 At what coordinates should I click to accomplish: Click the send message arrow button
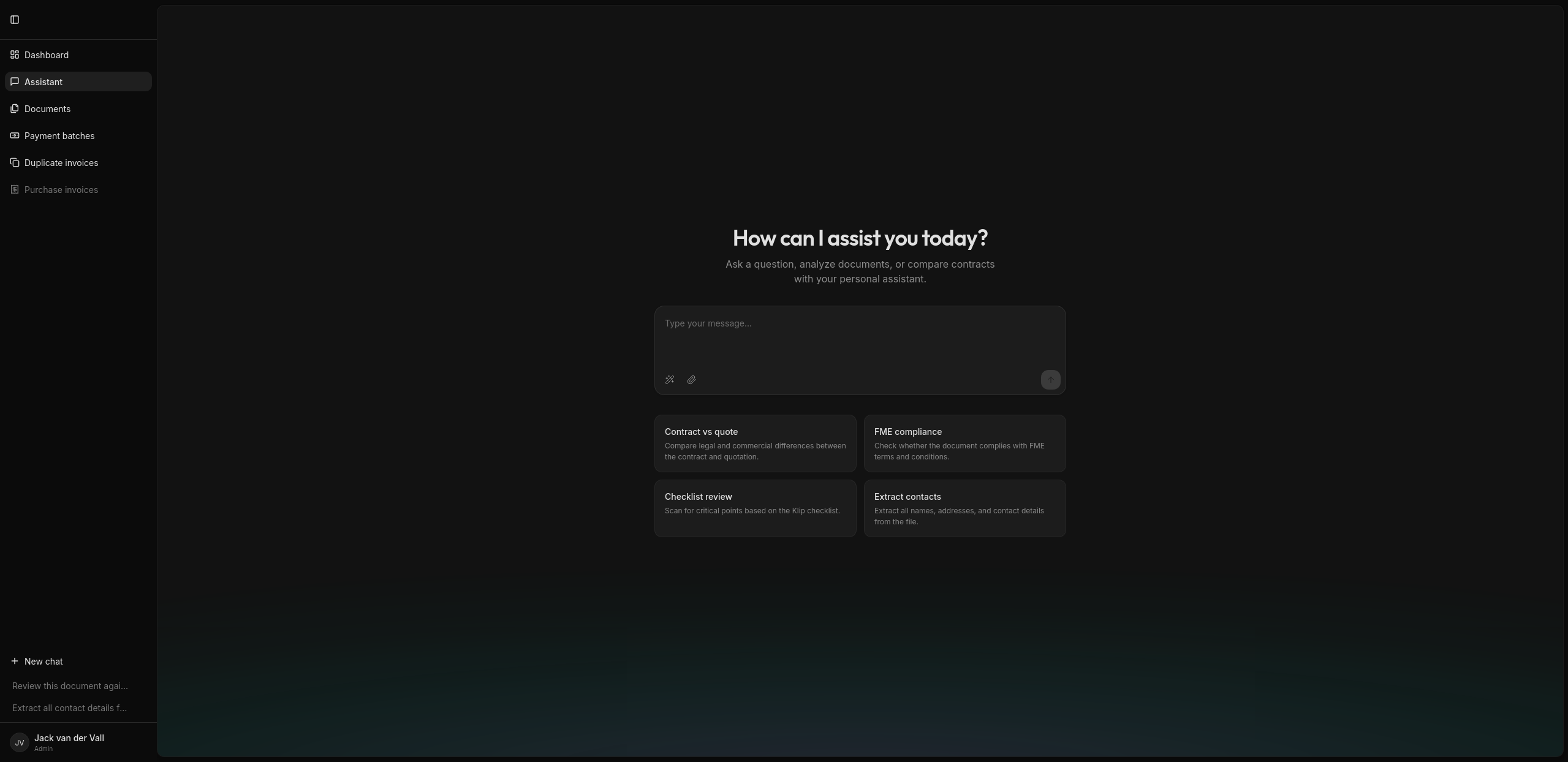tap(1050, 380)
